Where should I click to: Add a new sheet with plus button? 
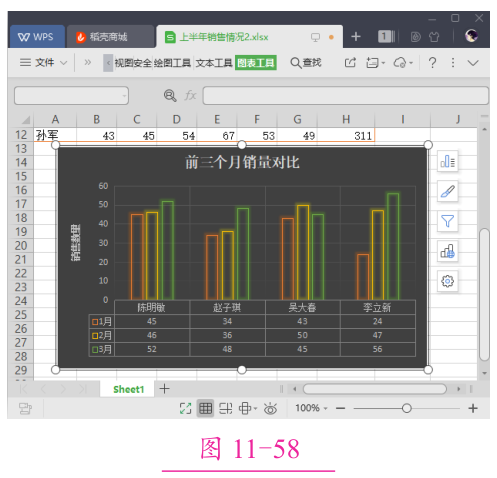164,389
